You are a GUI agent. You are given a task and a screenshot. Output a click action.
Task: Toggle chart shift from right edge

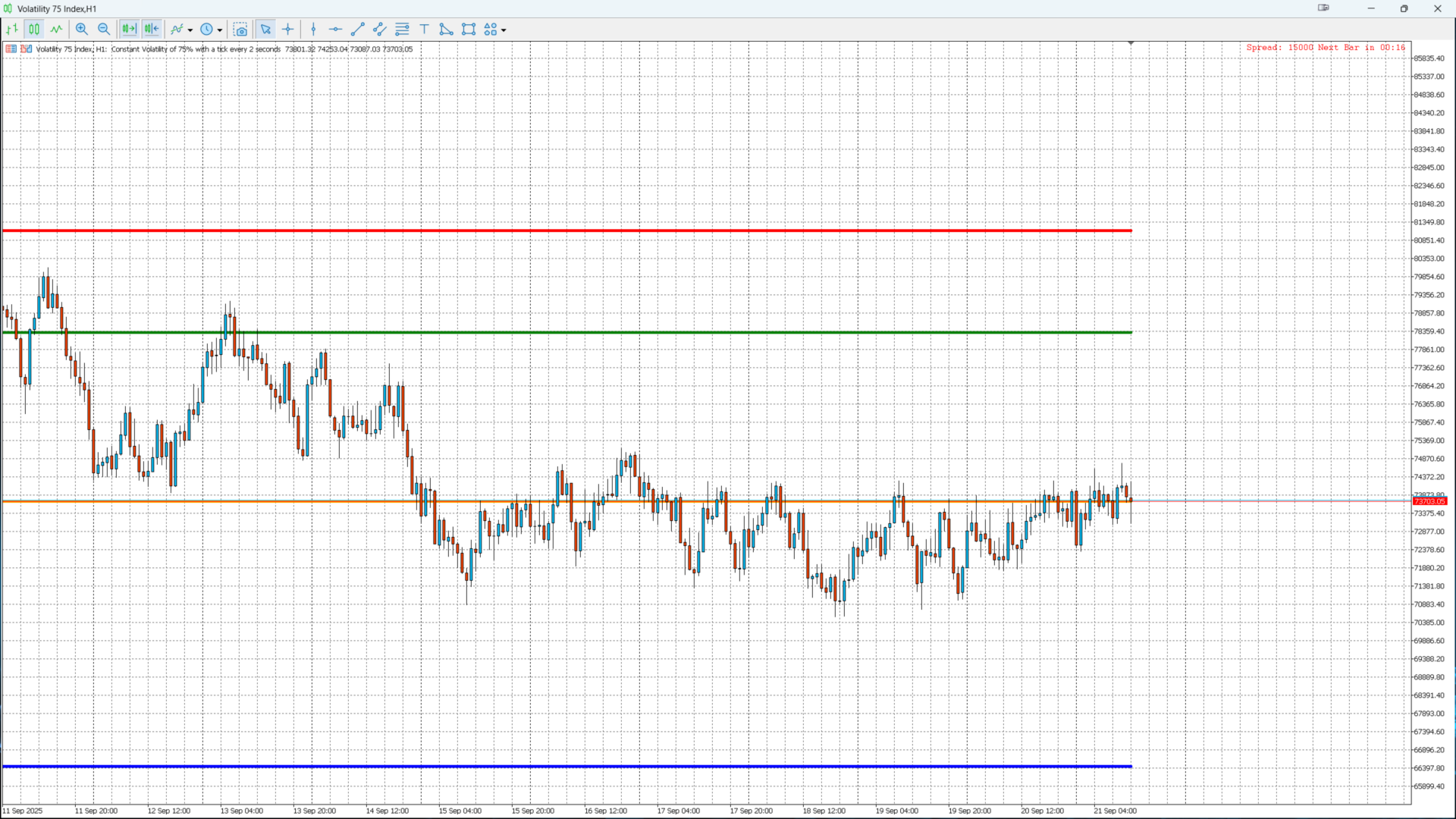click(152, 30)
